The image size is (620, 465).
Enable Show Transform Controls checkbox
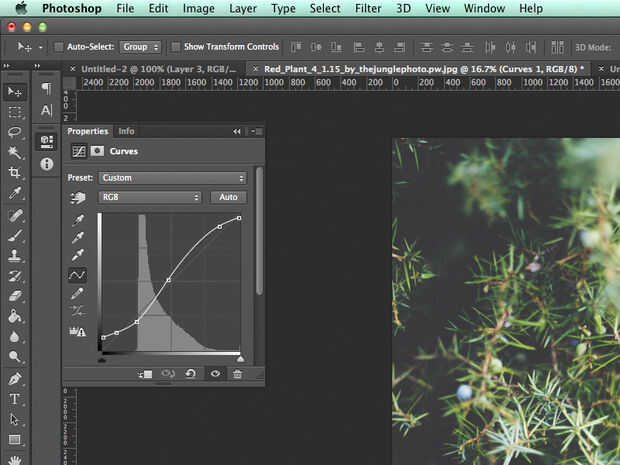click(176, 47)
